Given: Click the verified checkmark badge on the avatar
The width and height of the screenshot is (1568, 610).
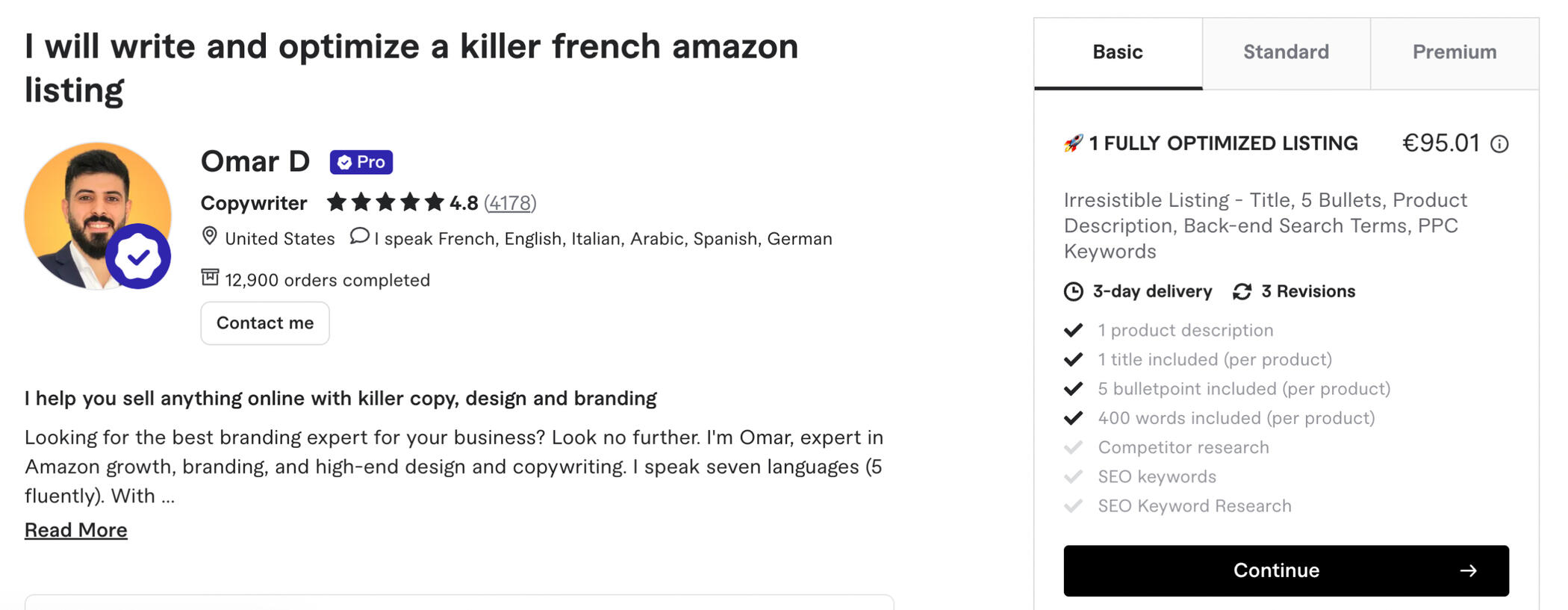Looking at the screenshot, I should coord(138,256).
